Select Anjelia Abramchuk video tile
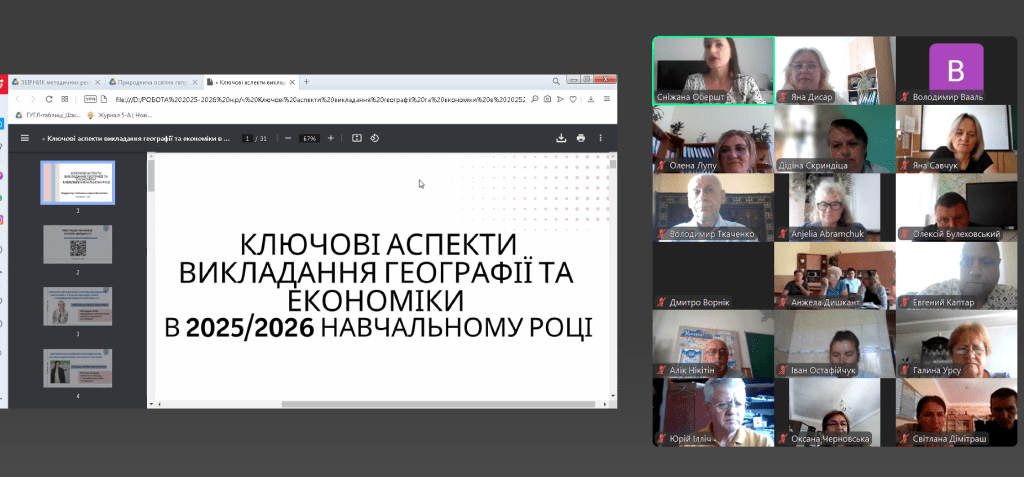Viewport: 1024px width, 477px height. pos(835,207)
